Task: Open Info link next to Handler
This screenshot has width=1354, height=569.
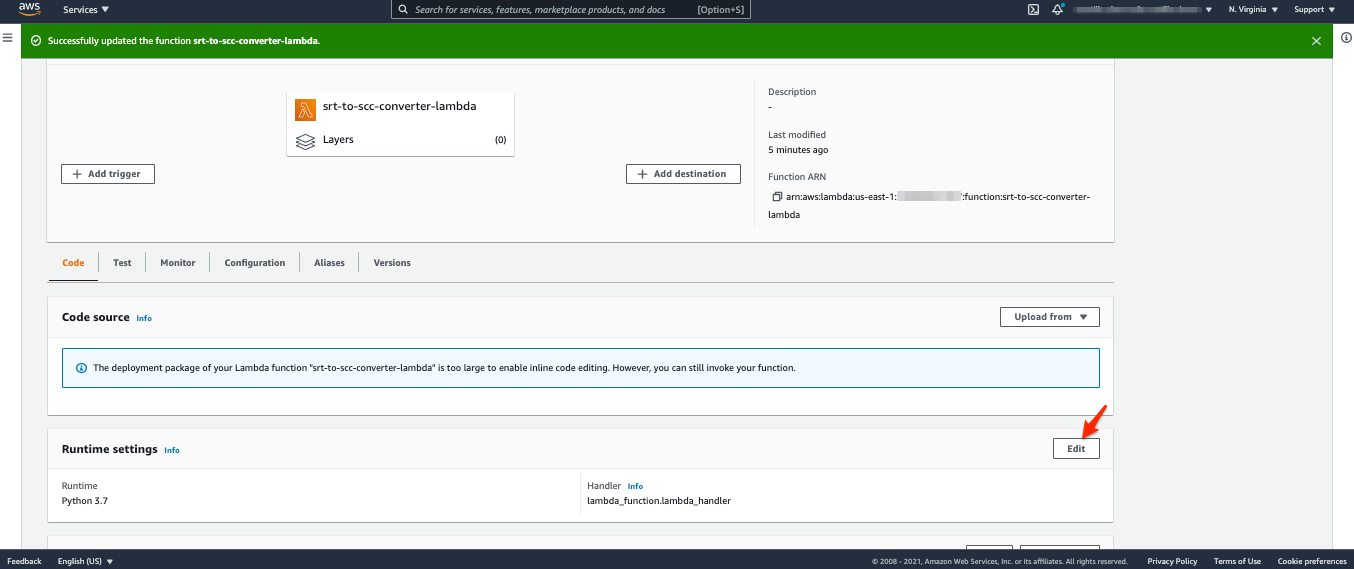Action: pos(635,486)
